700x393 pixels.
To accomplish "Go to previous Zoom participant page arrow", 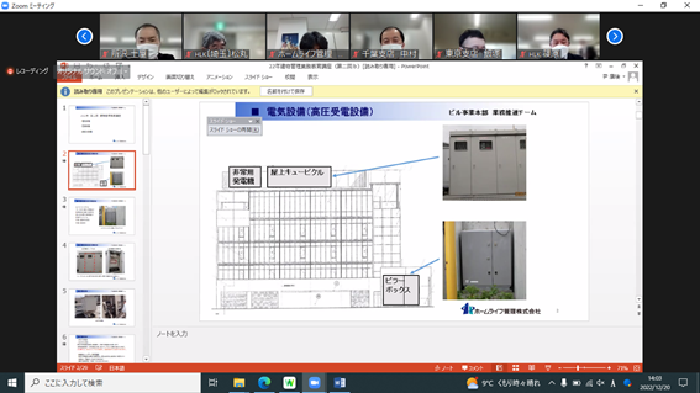I will (84, 36).
